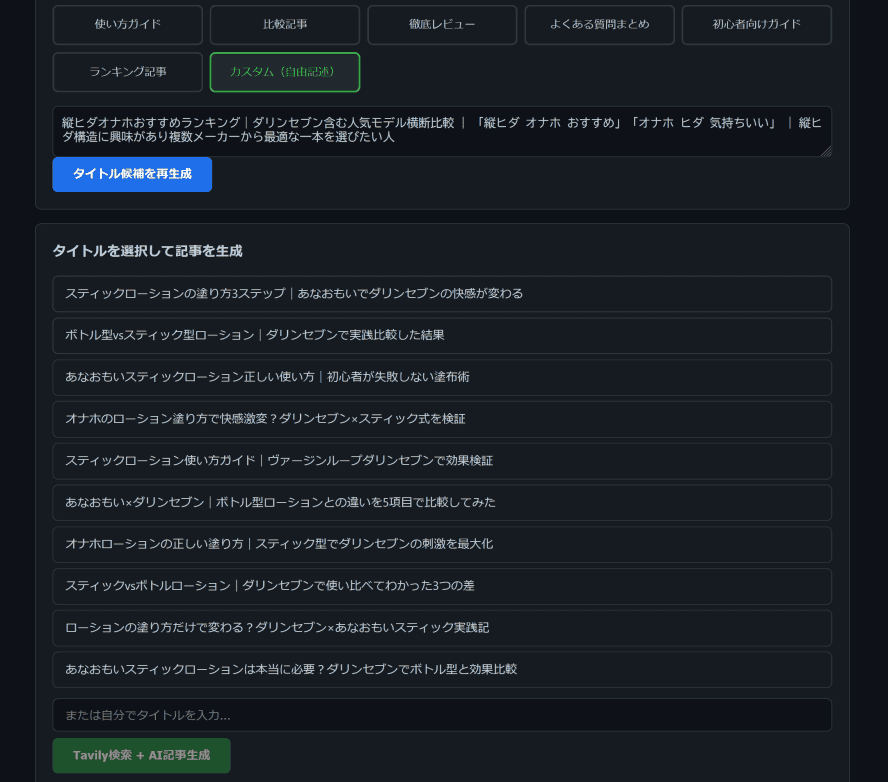Select the title ending with スティック実践記
888x782 pixels.
coord(441,628)
